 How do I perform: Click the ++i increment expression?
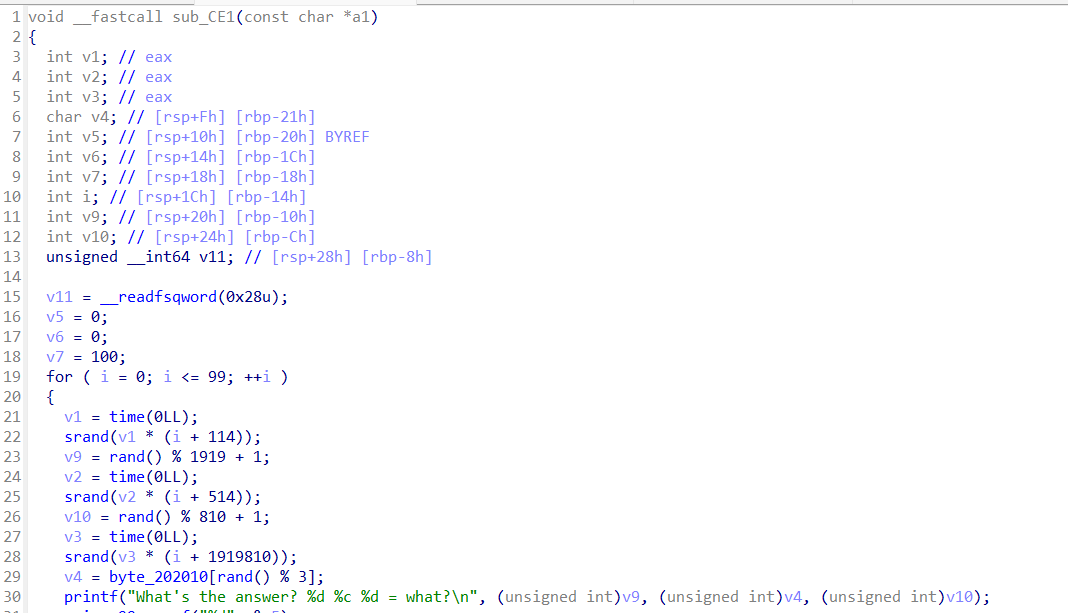(x=257, y=377)
